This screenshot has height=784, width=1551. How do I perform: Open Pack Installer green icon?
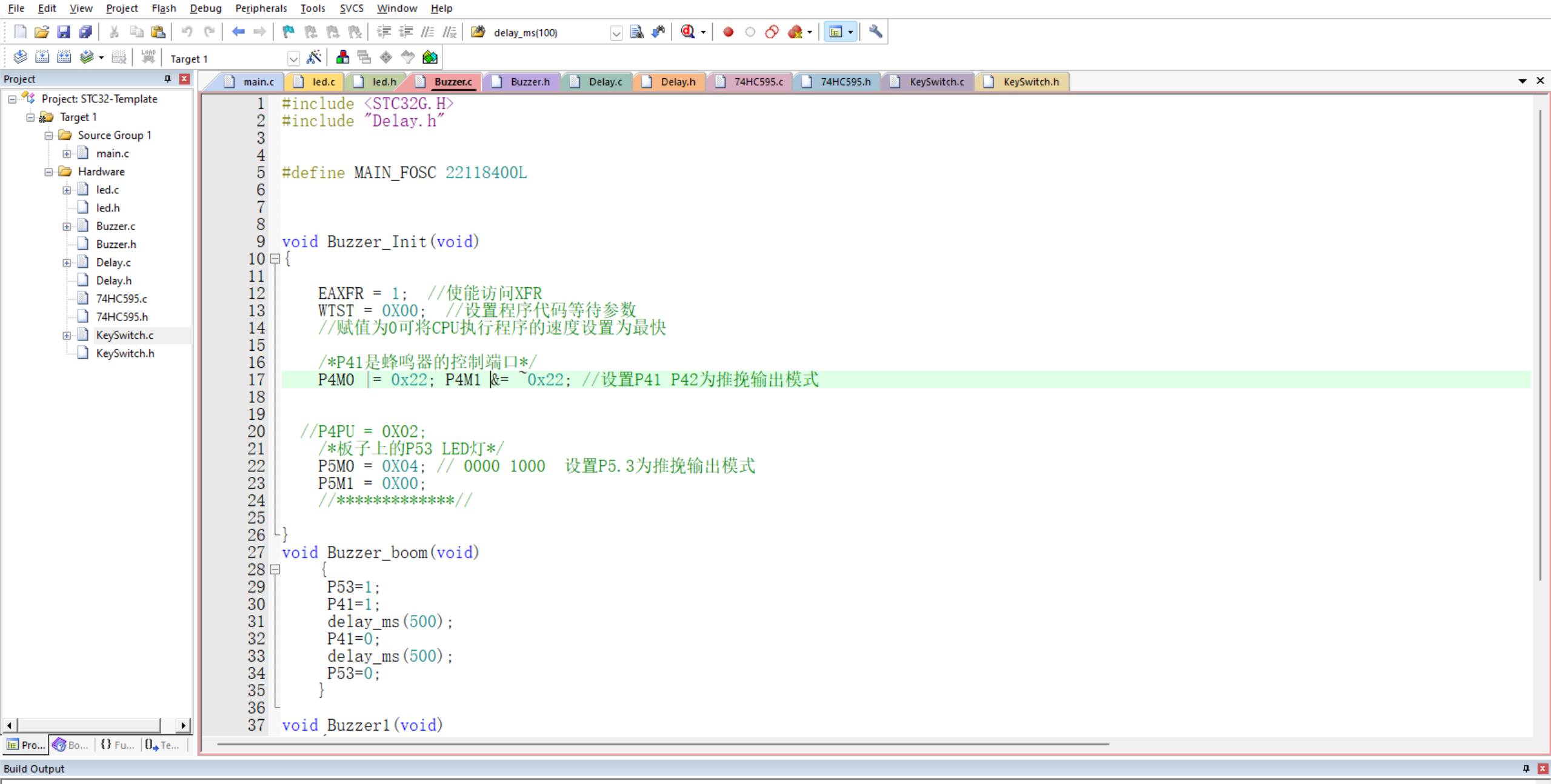pyautogui.click(x=430, y=58)
